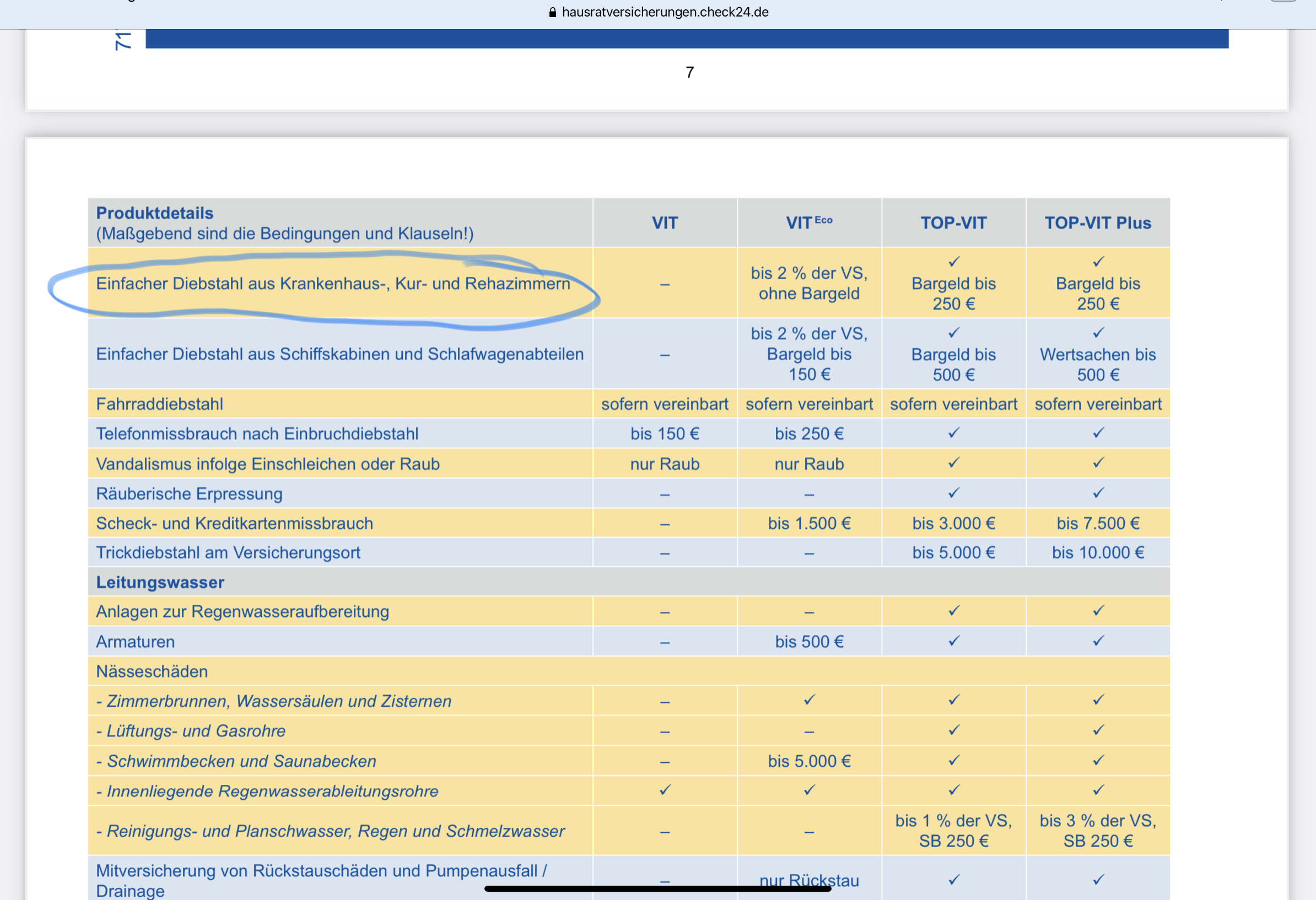This screenshot has height=900, width=1316.
Task: Click the Leitungswasser section heading
Action: click(x=160, y=582)
